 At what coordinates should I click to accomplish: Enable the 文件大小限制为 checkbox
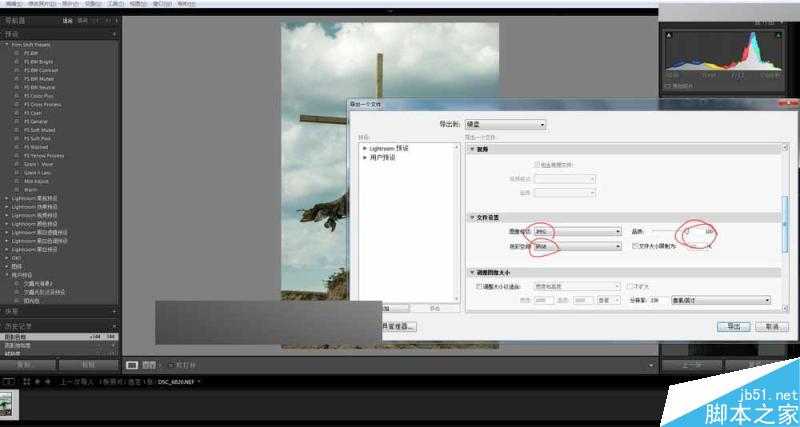[x=632, y=245]
